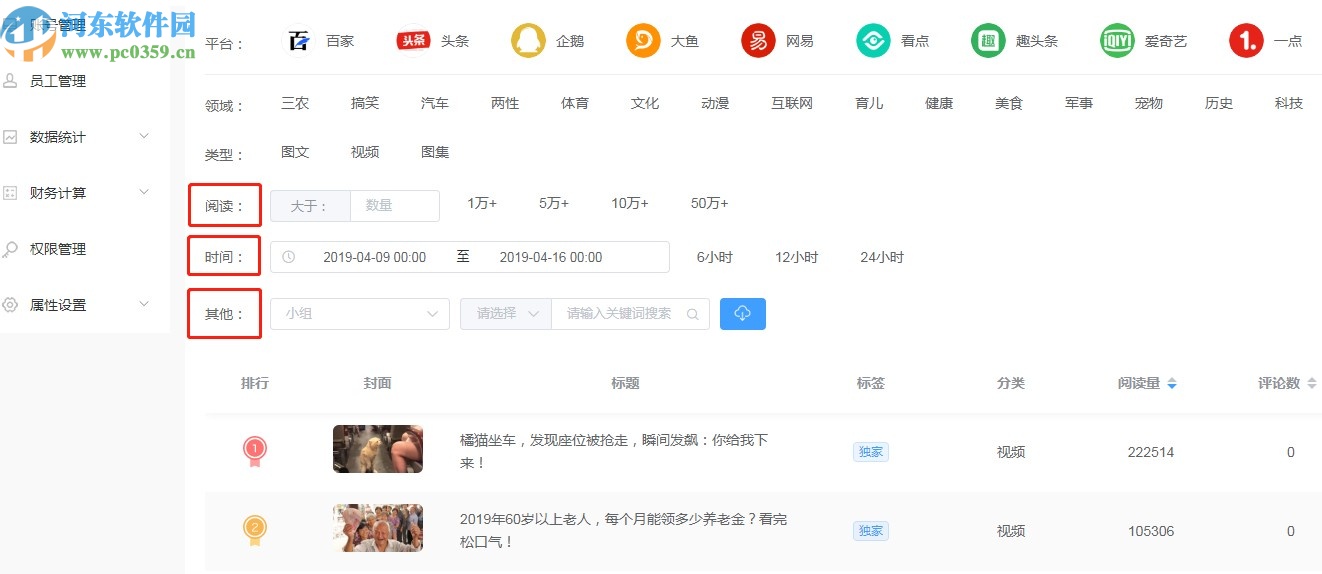1322x574 pixels.
Task: Click the end date 2019-04-16 field
Action: 551,257
